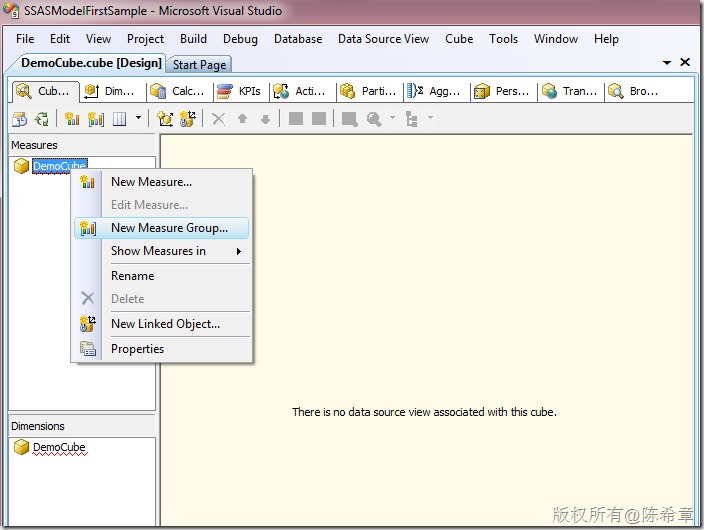
Task: Click the Visual Studio title bar icon
Action: 11,10
